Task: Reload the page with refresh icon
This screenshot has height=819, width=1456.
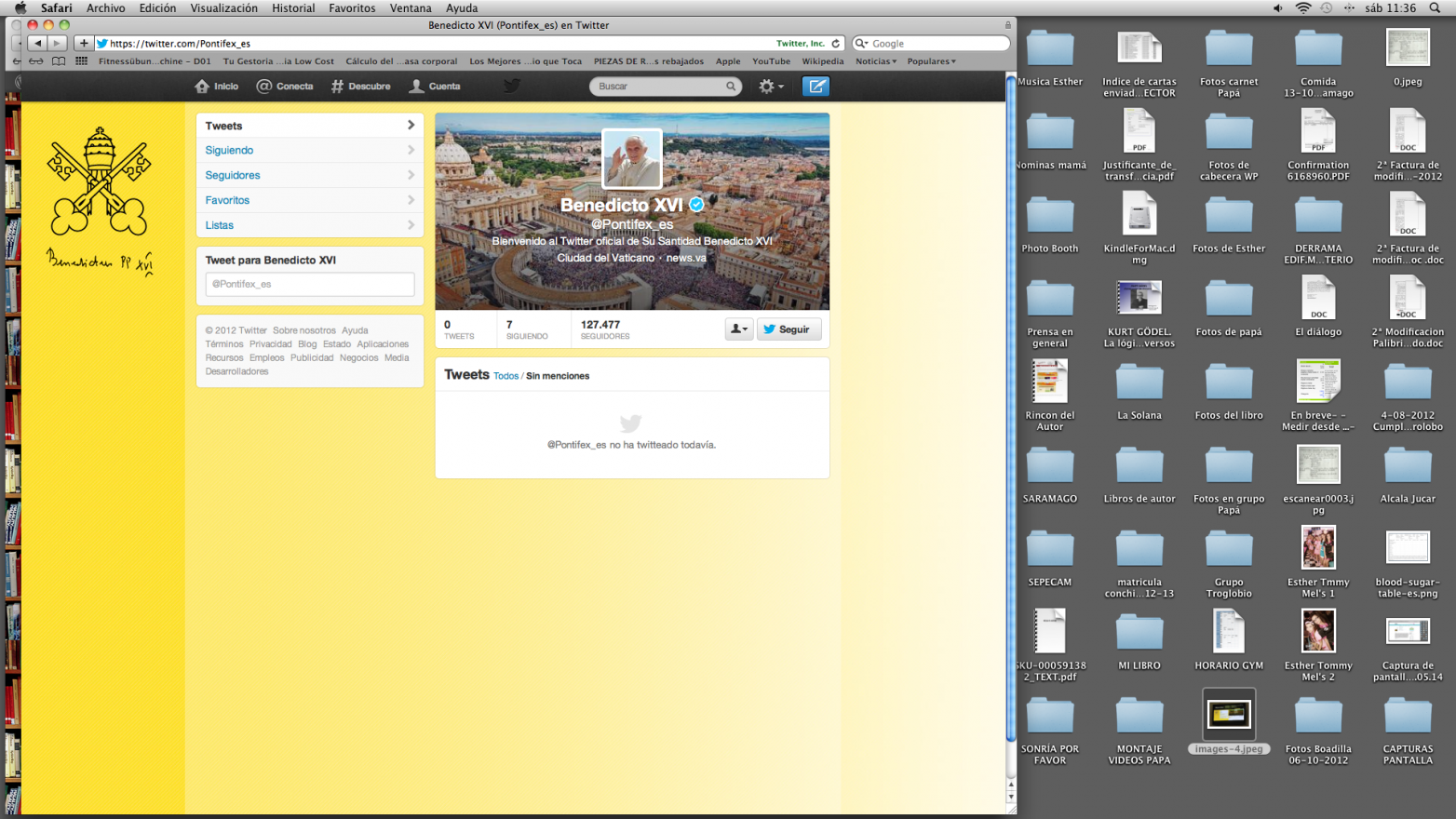Action: (x=836, y=43)
